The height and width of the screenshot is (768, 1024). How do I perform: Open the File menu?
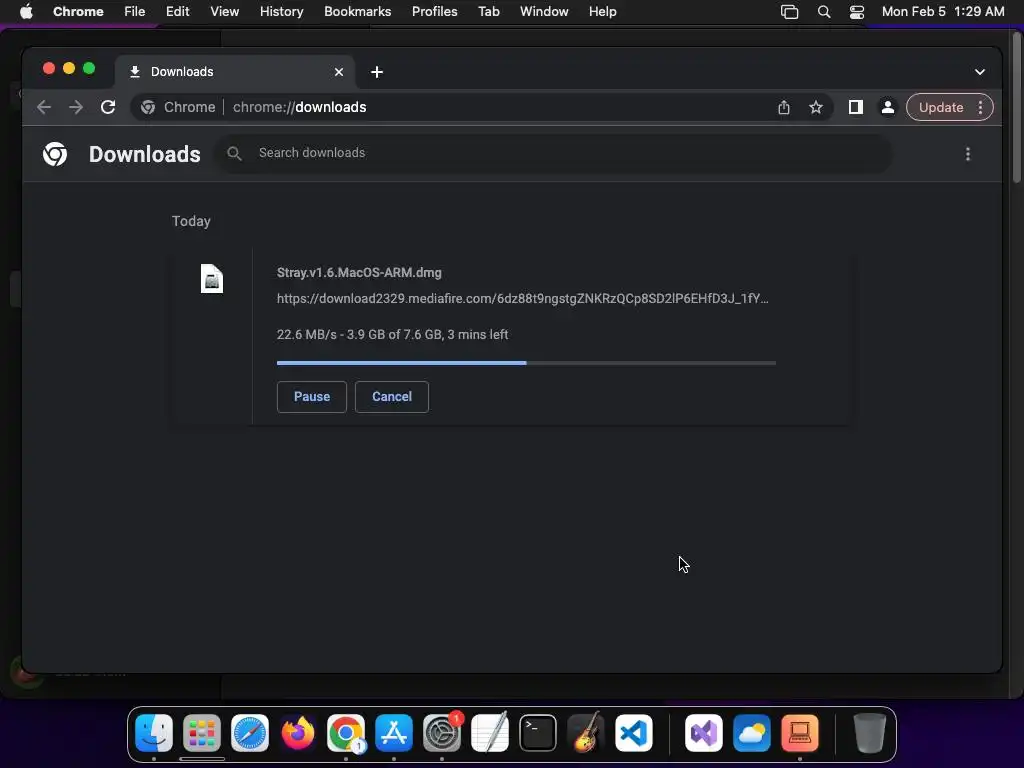tap(135, 12)
